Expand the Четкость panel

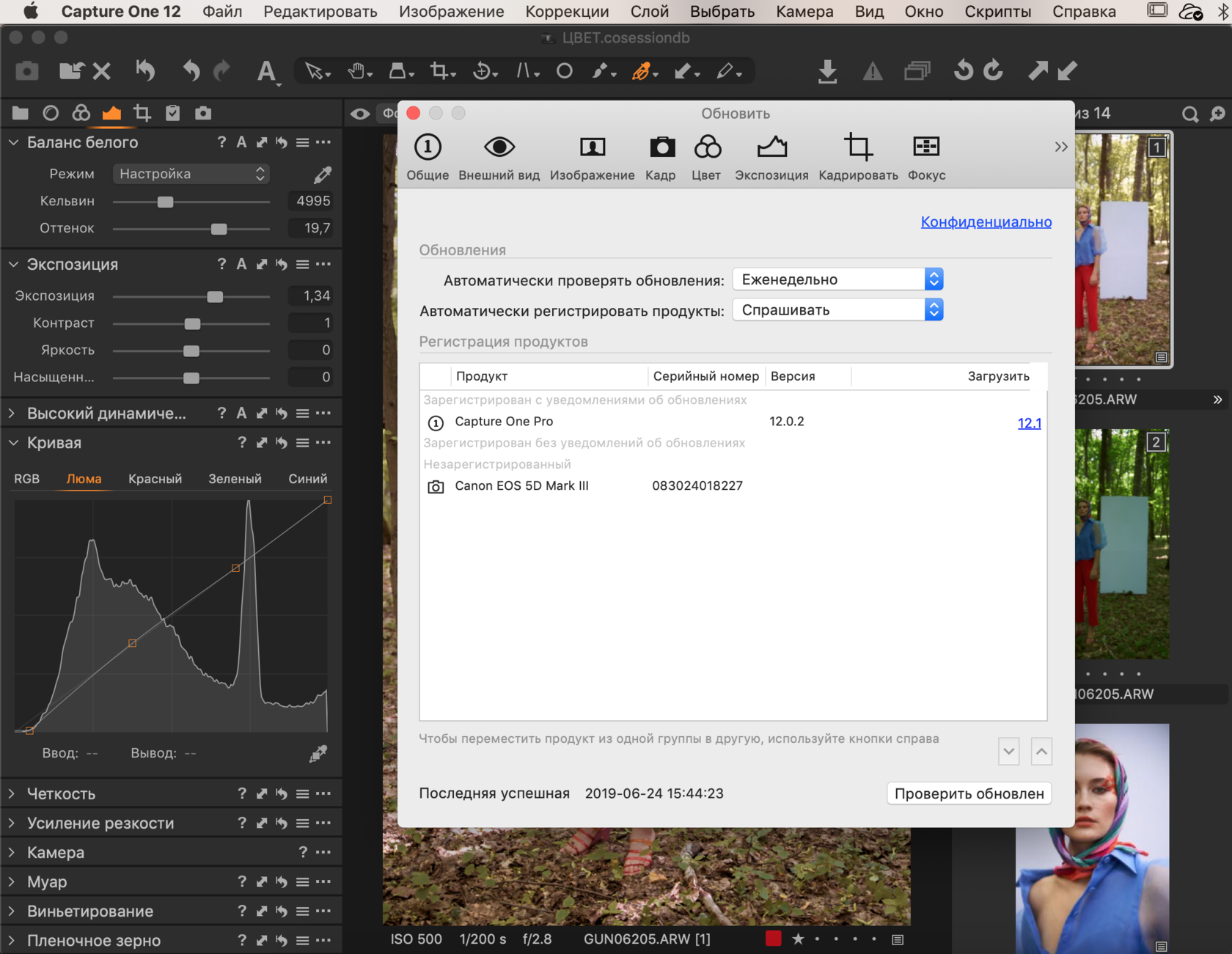(12, 793)
